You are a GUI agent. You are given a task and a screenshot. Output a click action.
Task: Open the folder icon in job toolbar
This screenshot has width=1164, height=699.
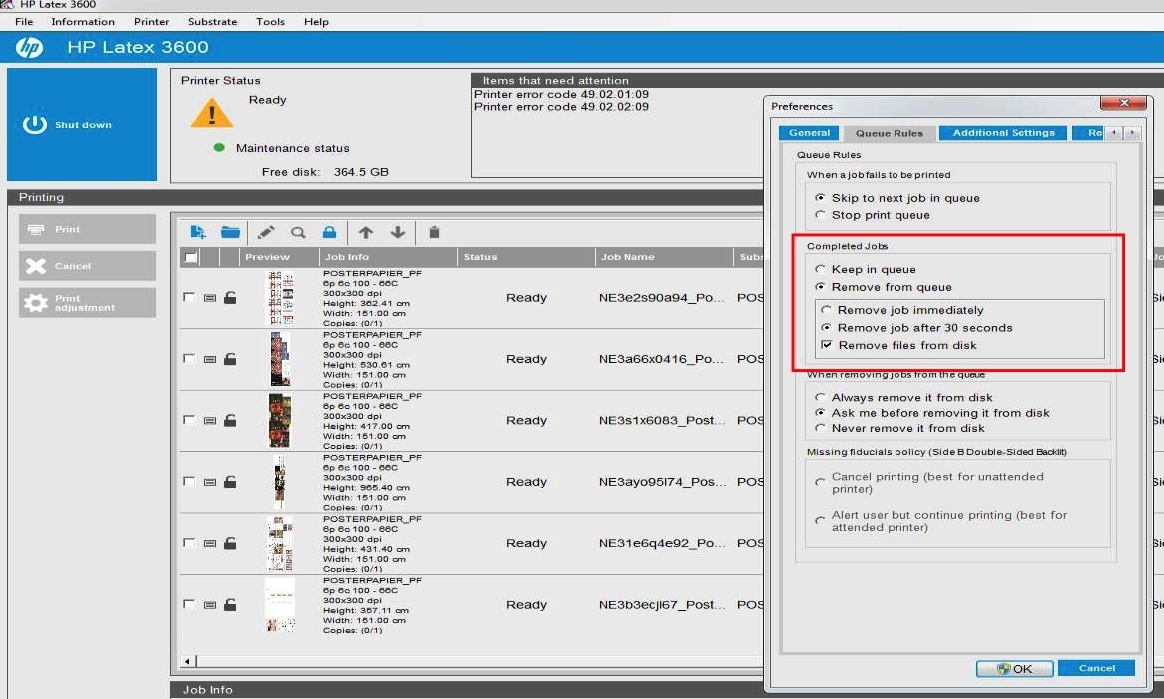coord(230,232)
